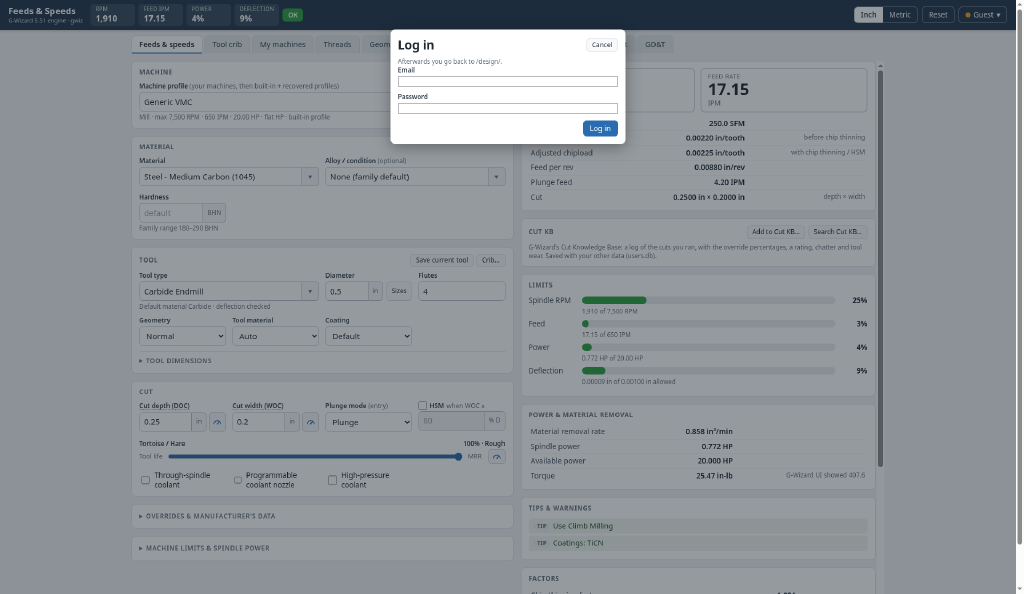This screenshot has height=594, width=1024.
Task: Cancel the Log in dialog
Action: click(x=601, y=45)
